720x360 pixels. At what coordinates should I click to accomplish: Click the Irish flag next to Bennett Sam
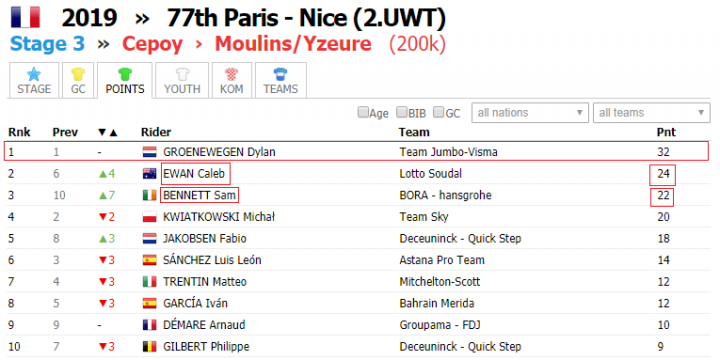point(149,196)
